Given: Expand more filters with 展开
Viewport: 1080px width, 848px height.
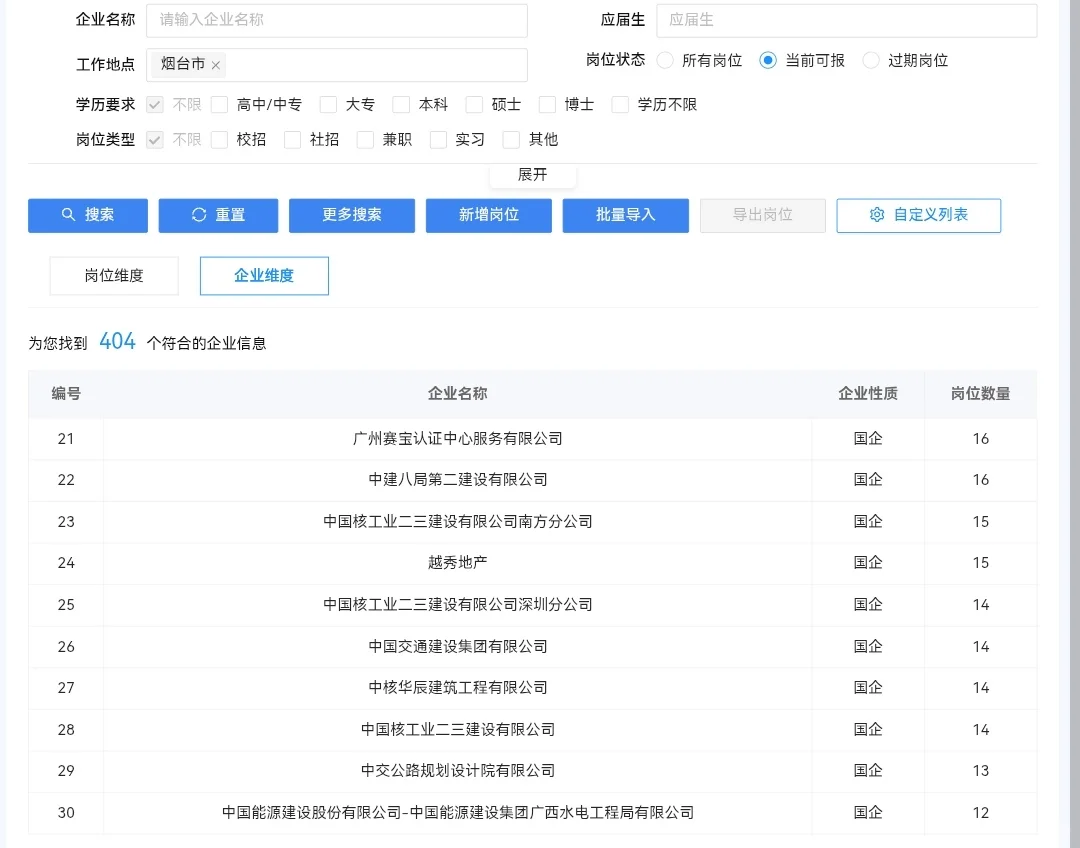Looking at the screenshot, I should [532, 175].
